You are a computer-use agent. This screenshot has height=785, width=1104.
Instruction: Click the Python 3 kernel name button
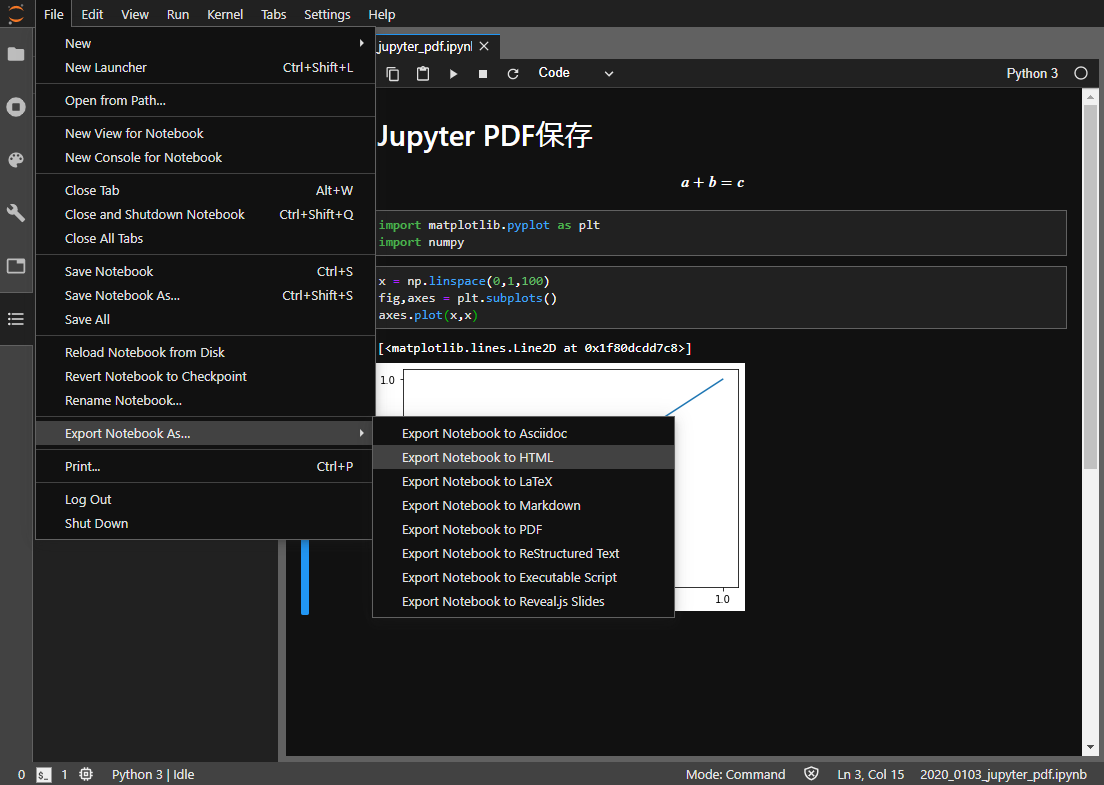(1032, 73)
